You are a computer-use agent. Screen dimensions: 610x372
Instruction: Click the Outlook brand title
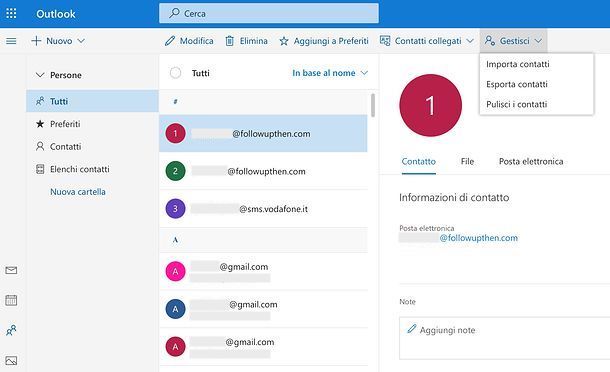point(56,14)
